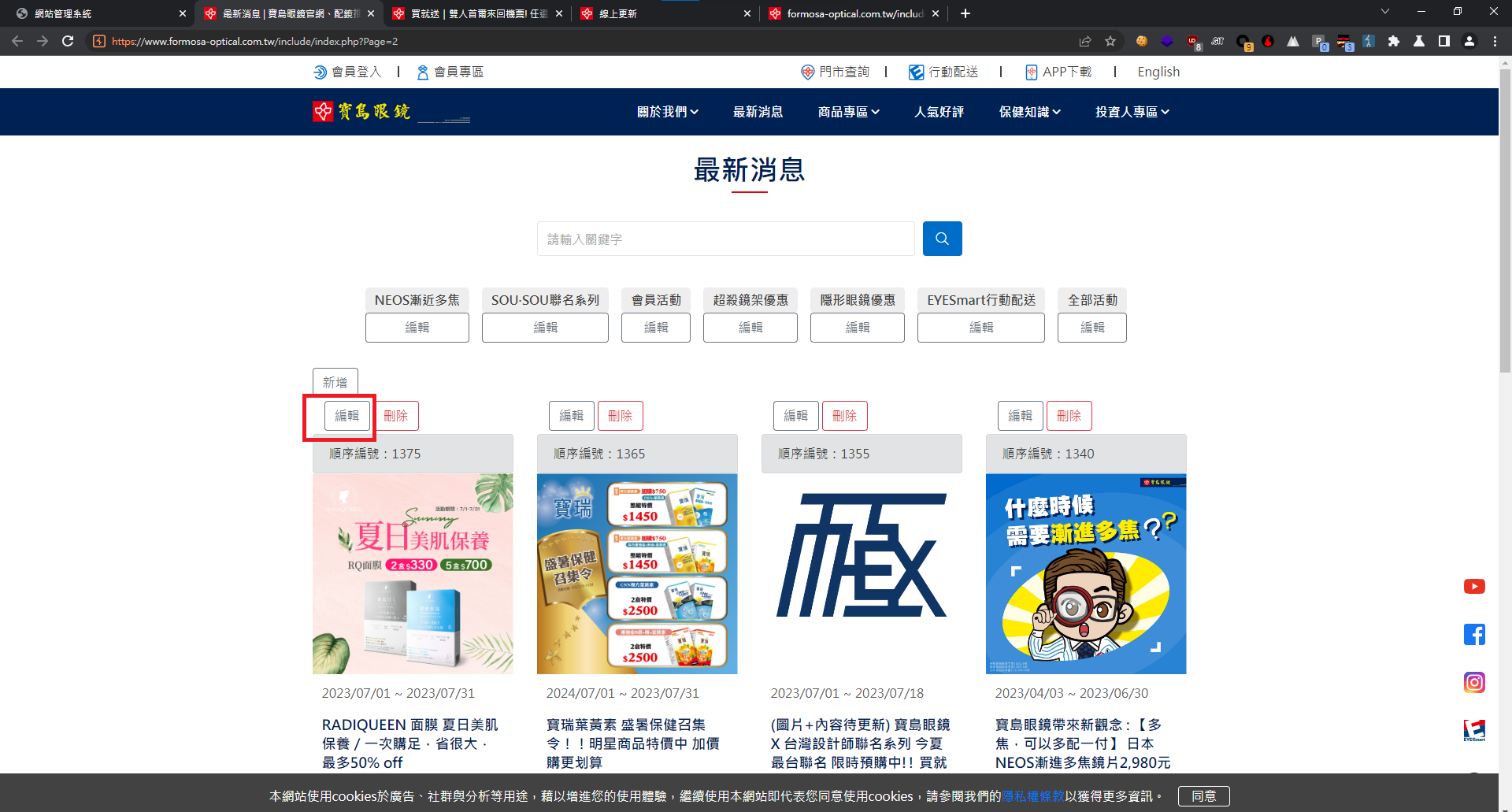Expand the 關於我們 menu
This screenshot has height=812, width=1512.
(668, 112)
